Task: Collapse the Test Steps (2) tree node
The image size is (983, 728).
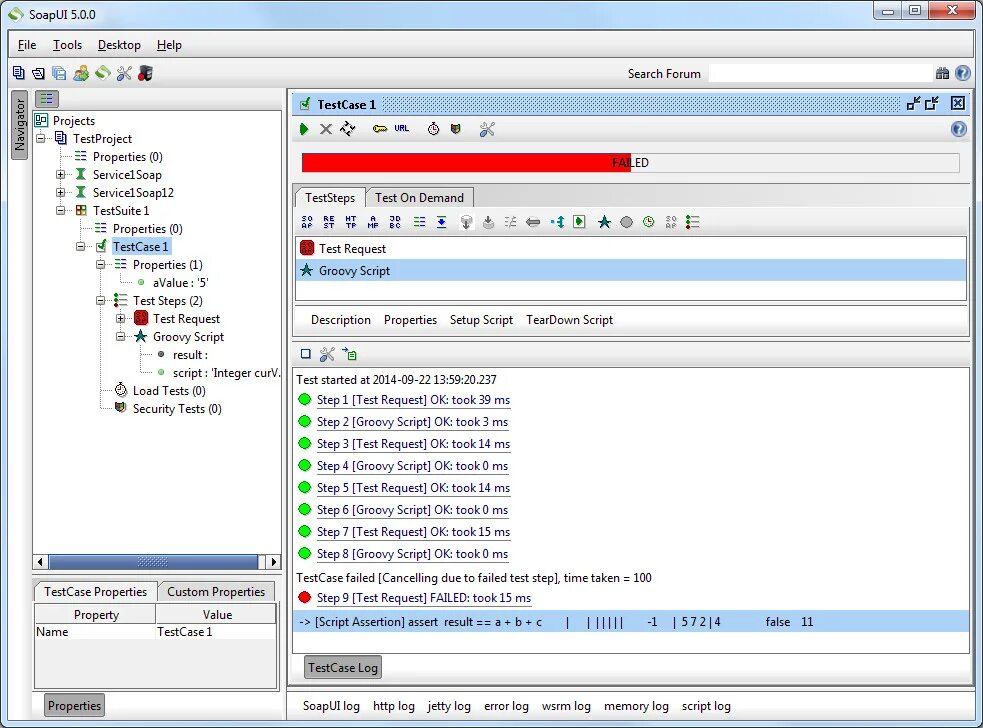Action: click(x=101, y=300)
